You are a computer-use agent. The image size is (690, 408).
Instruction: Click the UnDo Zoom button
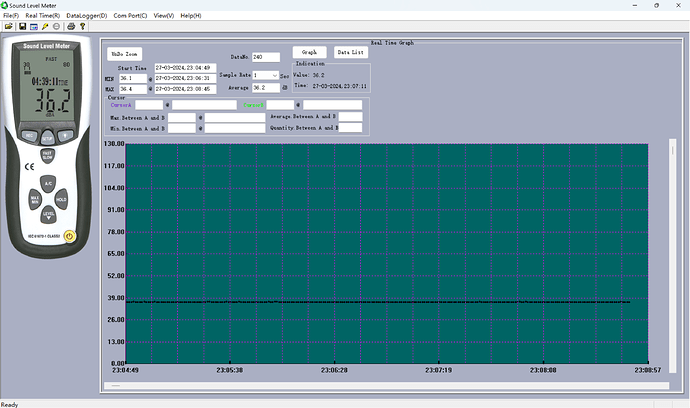(x=126, y=52)
